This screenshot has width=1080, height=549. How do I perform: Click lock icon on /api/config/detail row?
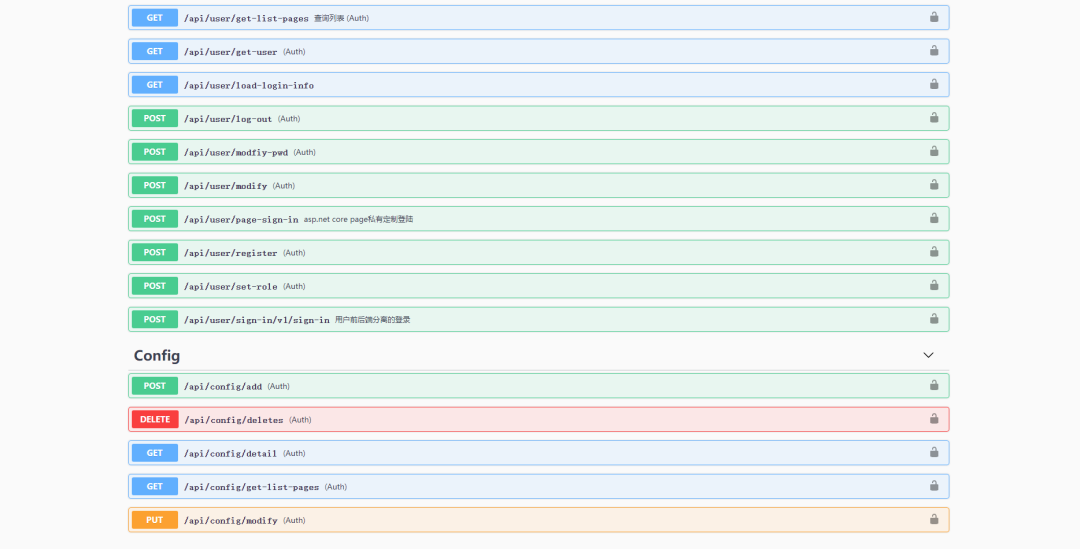(x=934, y=452)
